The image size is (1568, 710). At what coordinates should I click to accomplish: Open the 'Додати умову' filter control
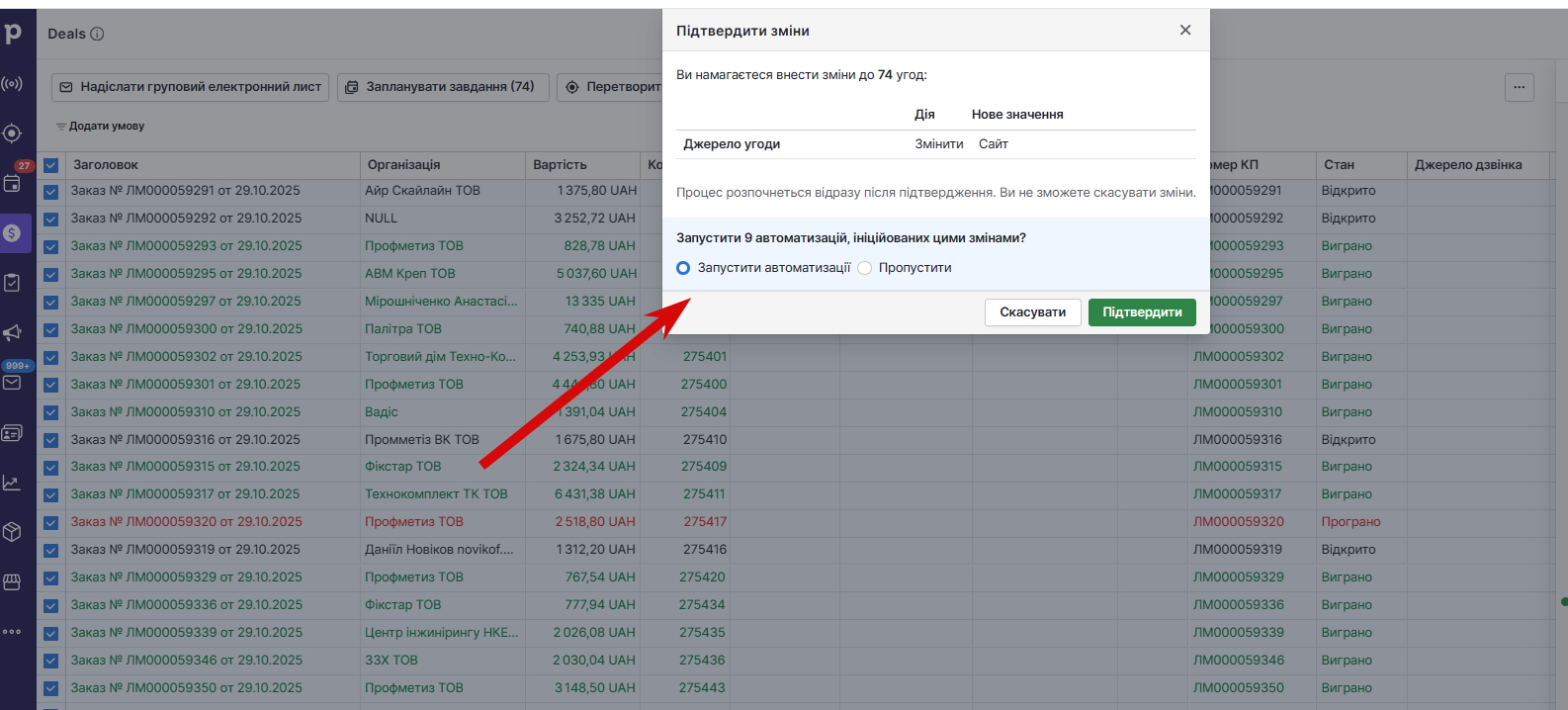(101, 127)
